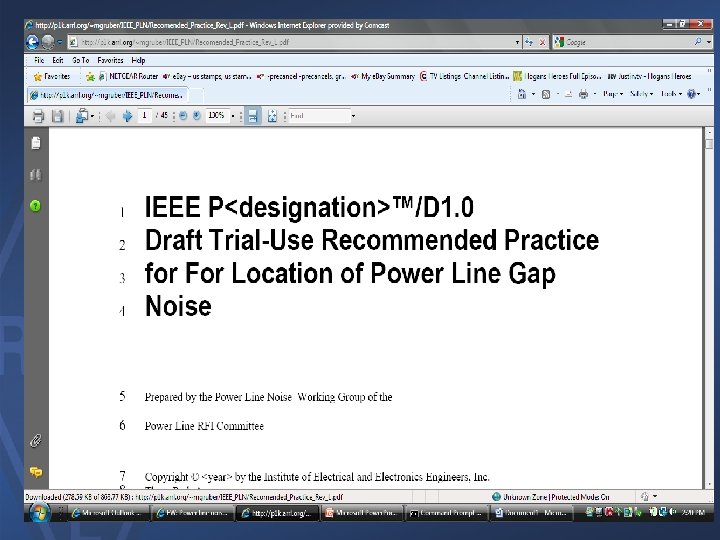Viewport: 720px width, 540px height.
Task: Click the Google search box
Action: click(627, 42)
